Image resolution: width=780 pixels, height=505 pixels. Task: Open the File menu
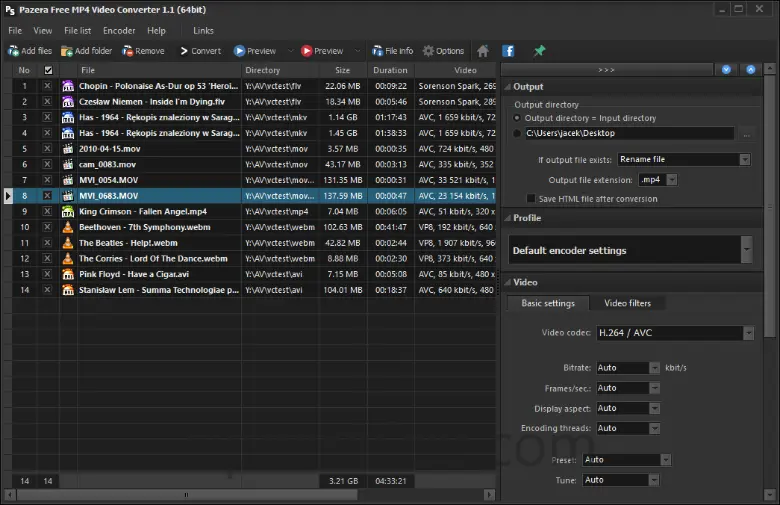[x=15, y=30]
